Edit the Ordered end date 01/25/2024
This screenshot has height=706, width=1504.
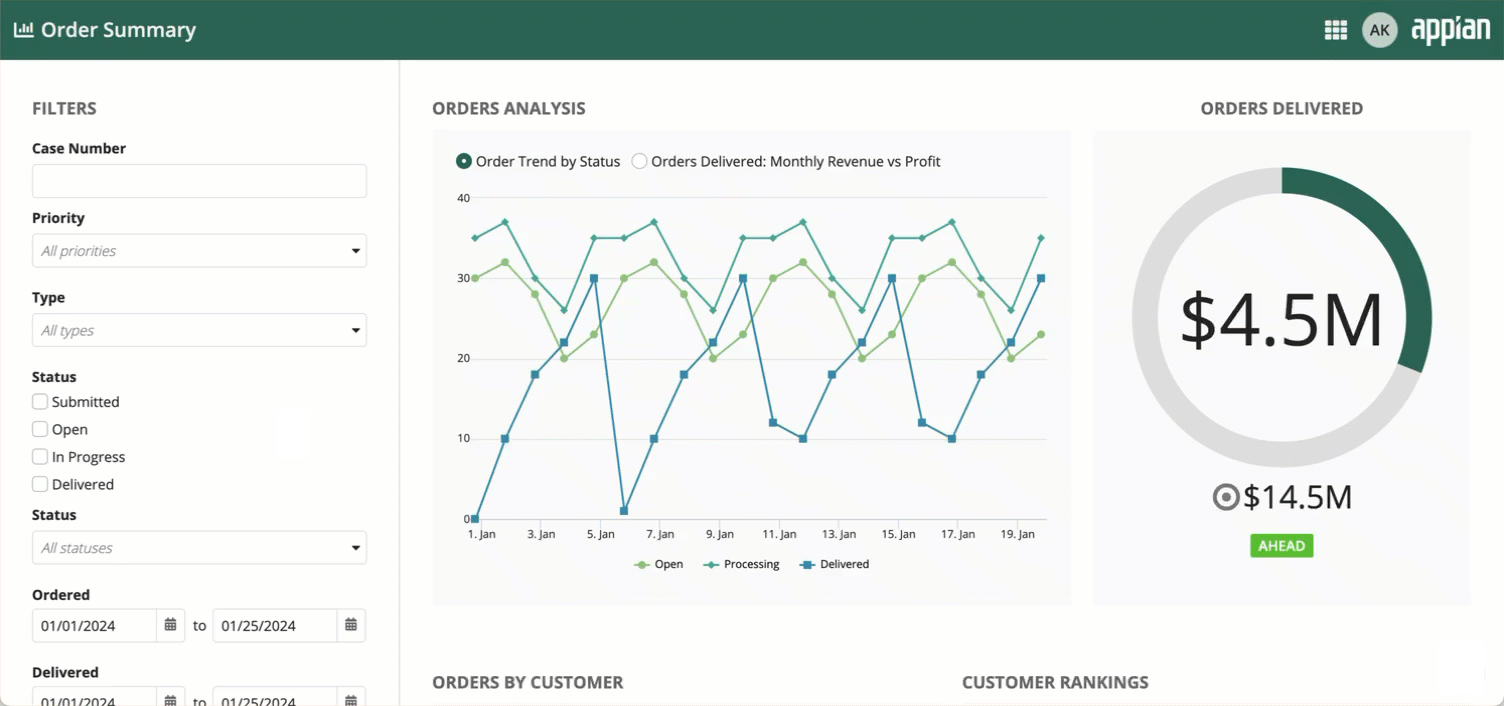(275, 625)
